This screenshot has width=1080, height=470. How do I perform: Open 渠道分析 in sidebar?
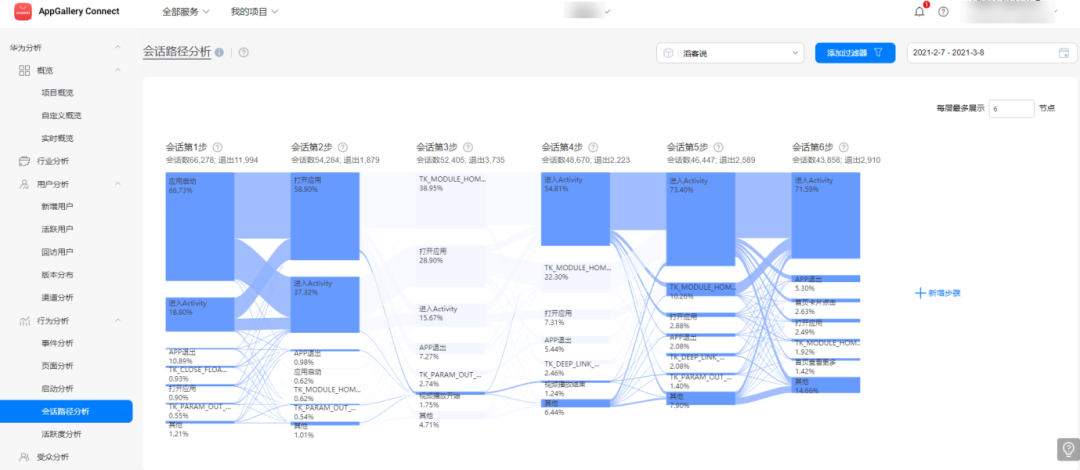(x=57, y=298)
